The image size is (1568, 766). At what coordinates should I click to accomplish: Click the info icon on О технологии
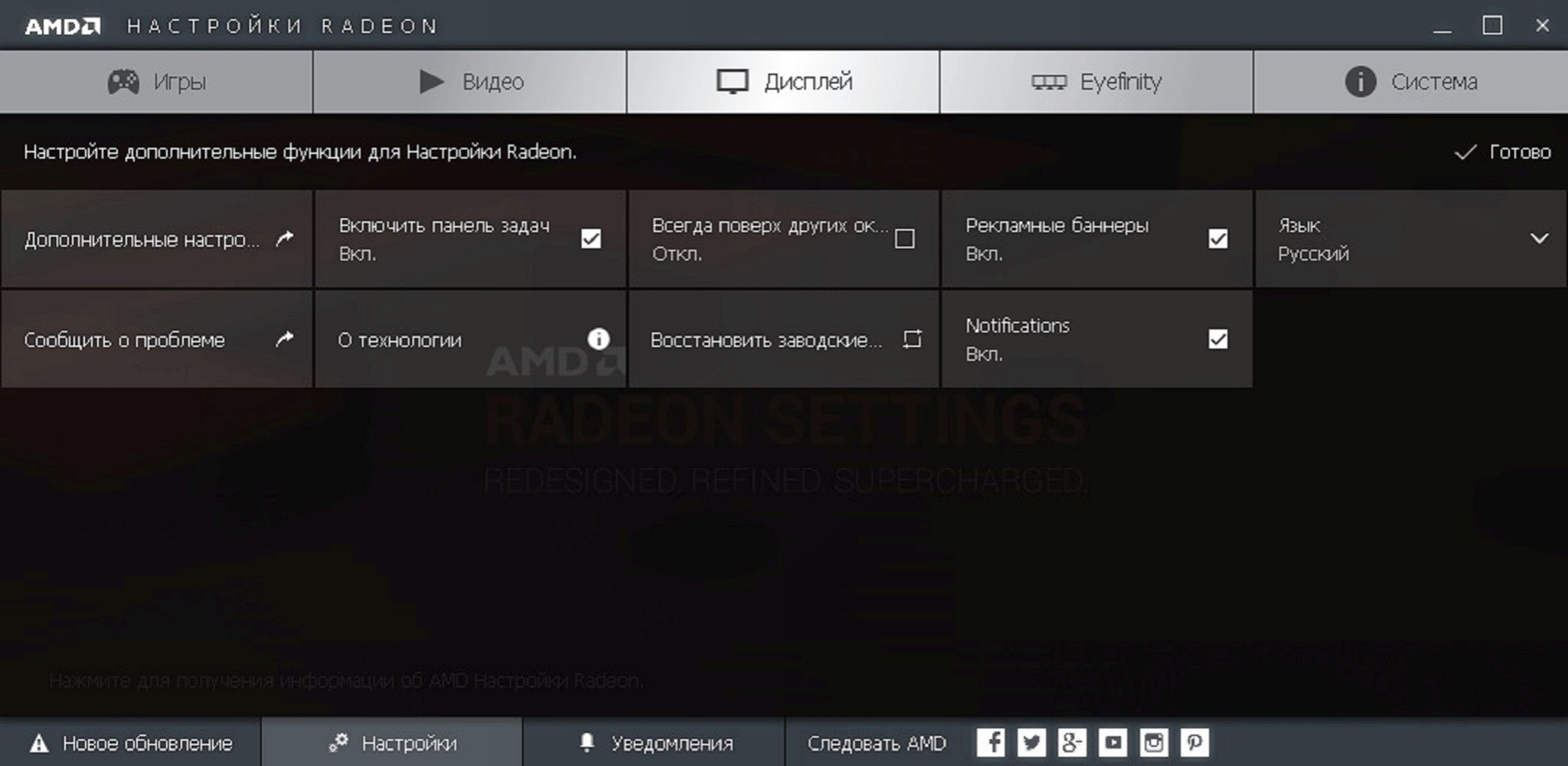click(x=599, y=339)
